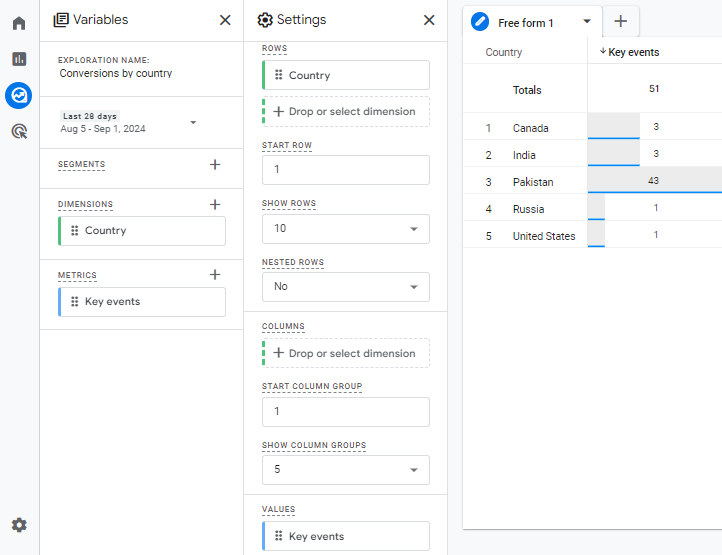
Task: Click the sort arrow on Key events column
Action: pyautogui.click(x=602, y=51)
